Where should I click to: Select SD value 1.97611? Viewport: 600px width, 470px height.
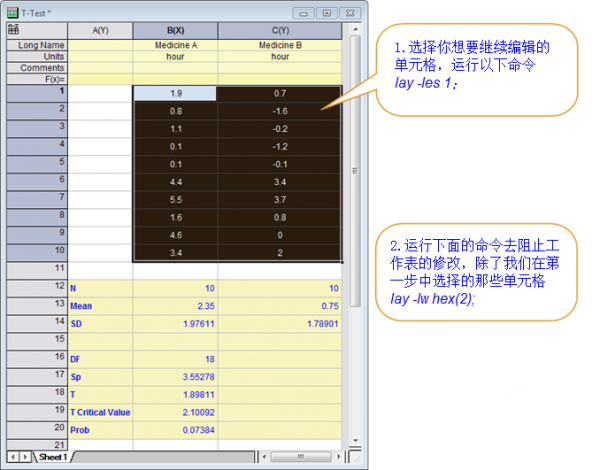coord(175,324)
